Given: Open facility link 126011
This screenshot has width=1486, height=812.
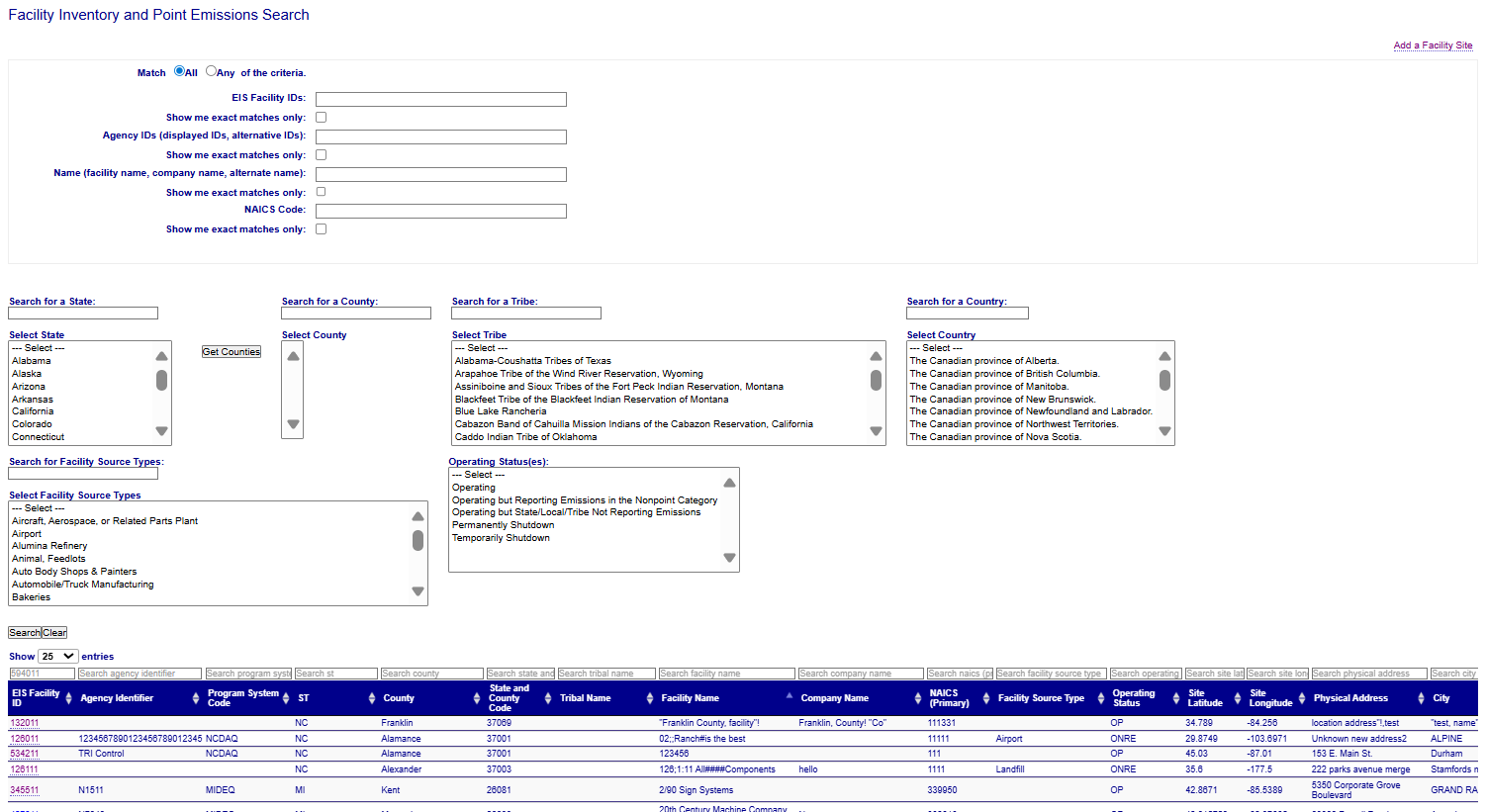Looking at the screenshot, I should [x=25, y=739].
